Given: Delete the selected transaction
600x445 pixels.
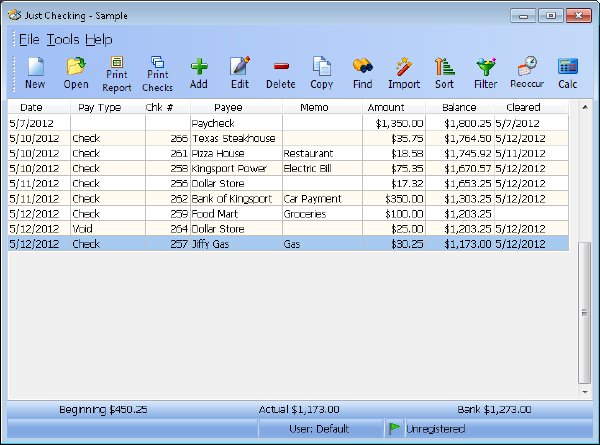Looking at the screenshot, I should [x=281, y=74].
